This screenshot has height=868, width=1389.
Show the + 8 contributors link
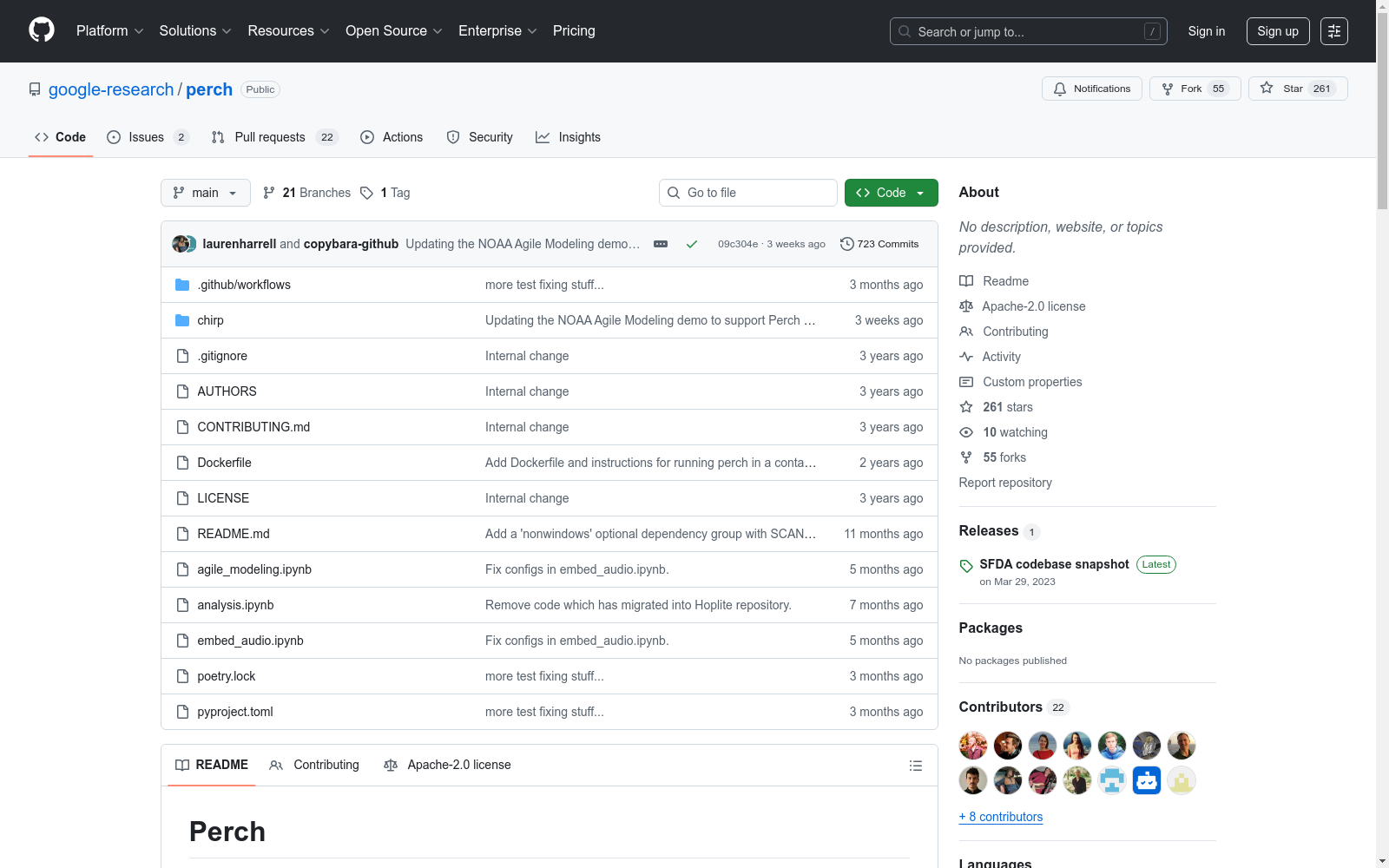pyautogui.click(x=1001, y=817)
